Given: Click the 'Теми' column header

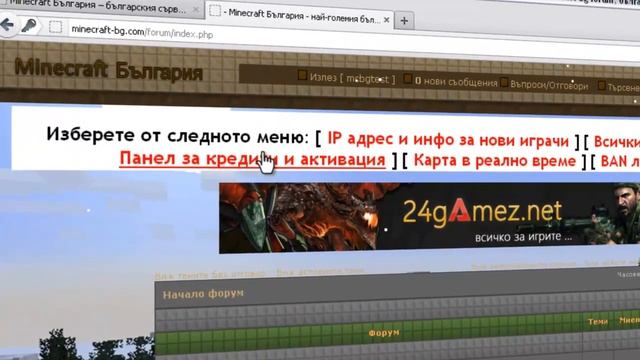Looking at the screenshot, I should tap(598, 322).
